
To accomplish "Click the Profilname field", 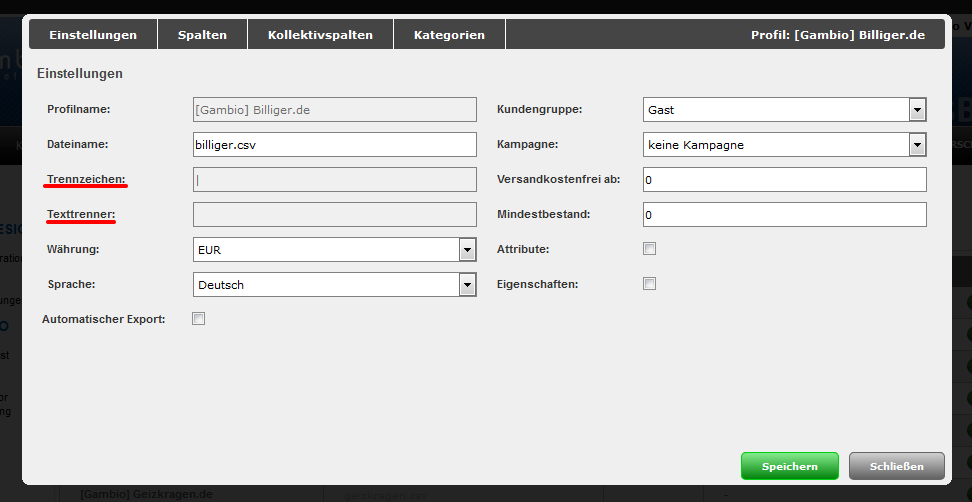I will click(x=334, y=110).
